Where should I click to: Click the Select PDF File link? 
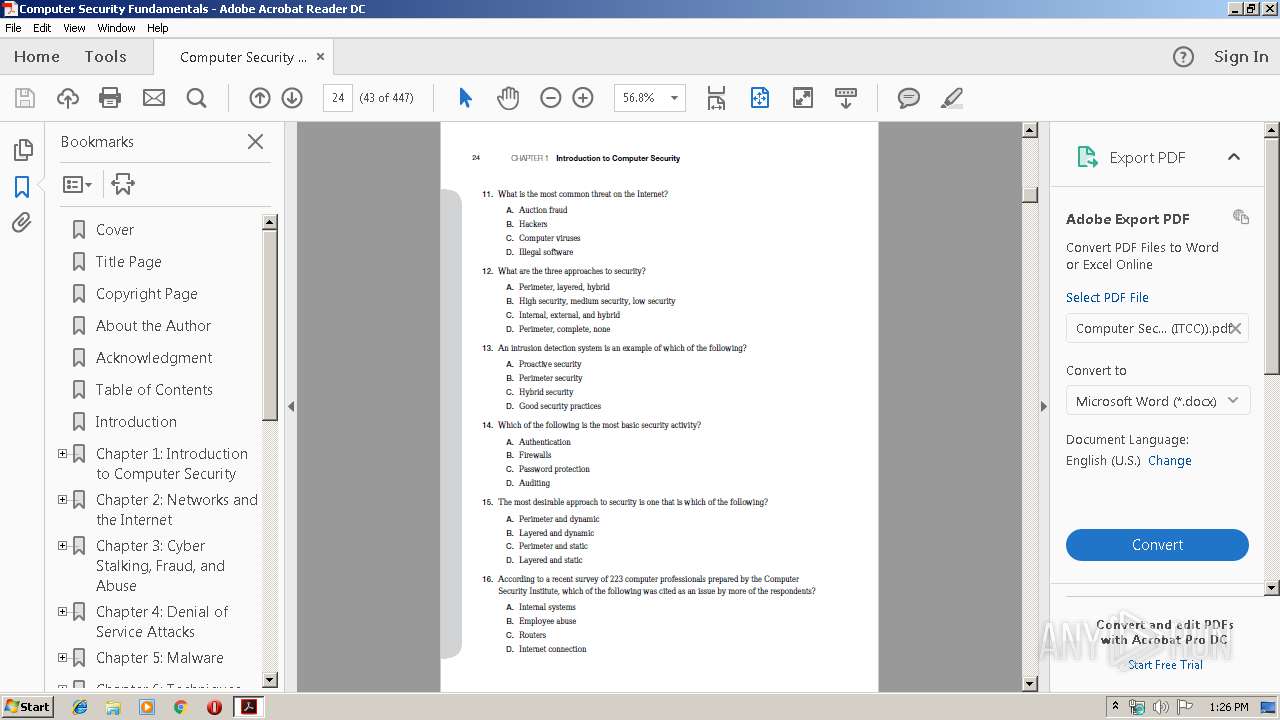(1107, 297)
